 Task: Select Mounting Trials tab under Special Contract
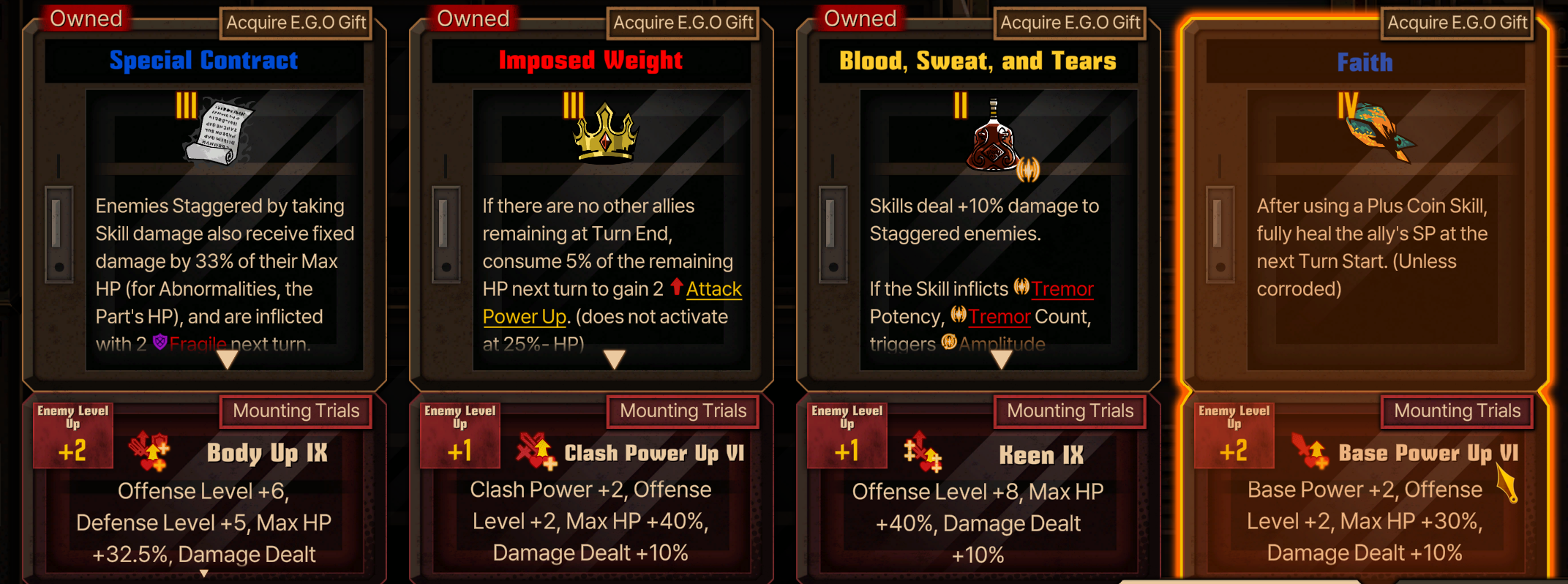click(296, 411)
